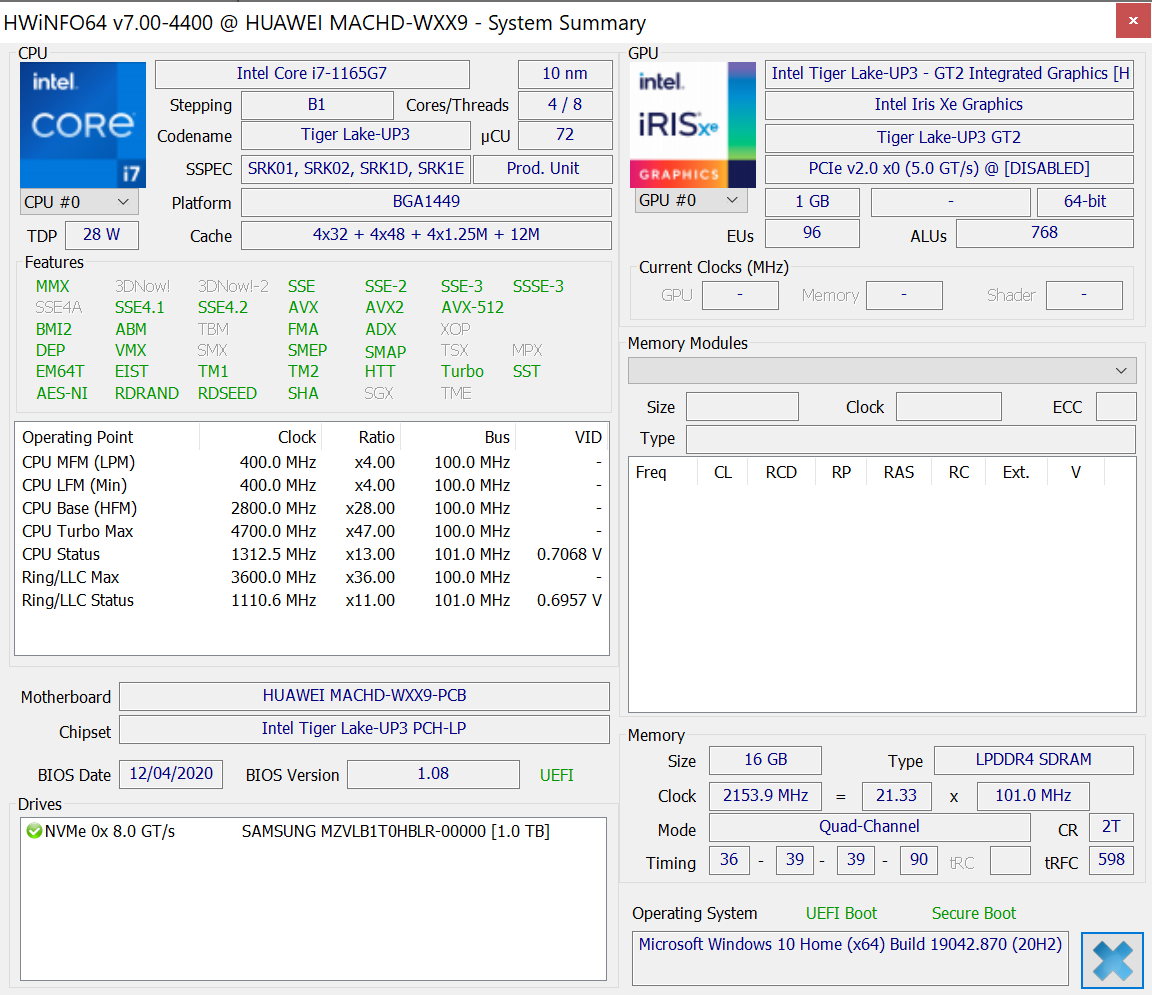Click the PCIe v2.0 x0 DISABLED field
This screenshot has width=1152, height=995.
(x=949, y=168)
